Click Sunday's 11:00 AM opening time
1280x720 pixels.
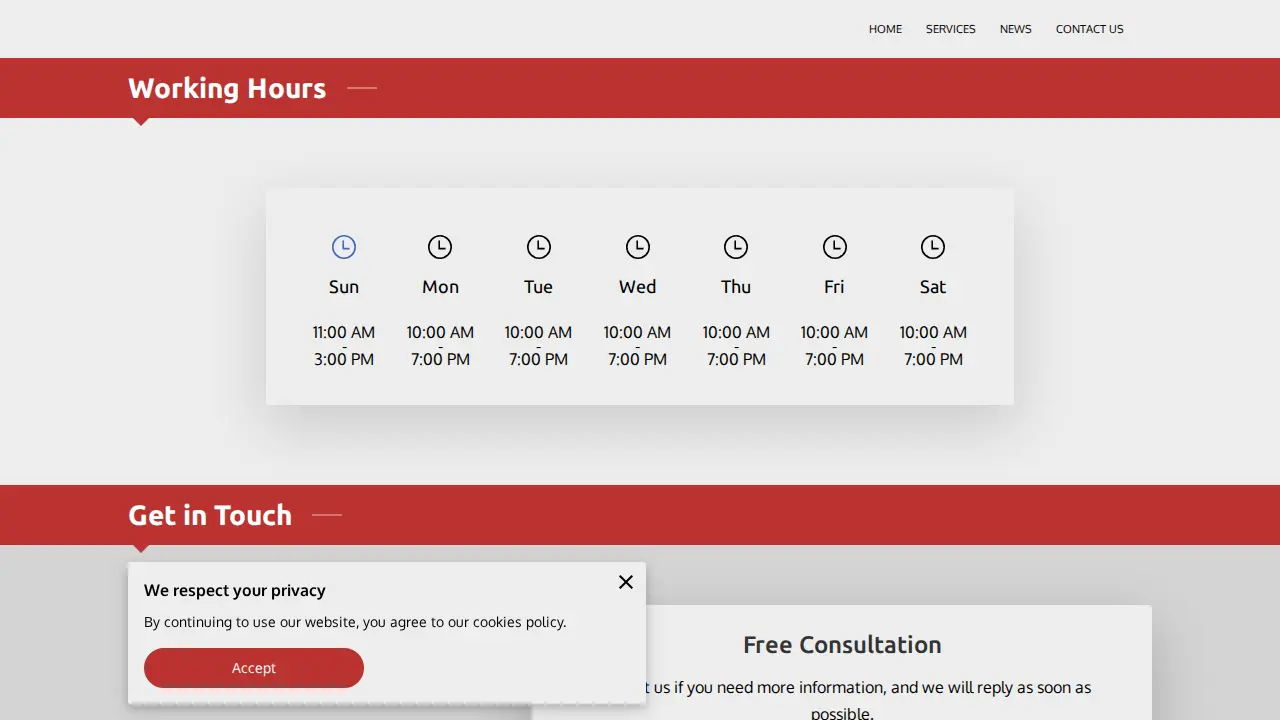coord(344,332)
